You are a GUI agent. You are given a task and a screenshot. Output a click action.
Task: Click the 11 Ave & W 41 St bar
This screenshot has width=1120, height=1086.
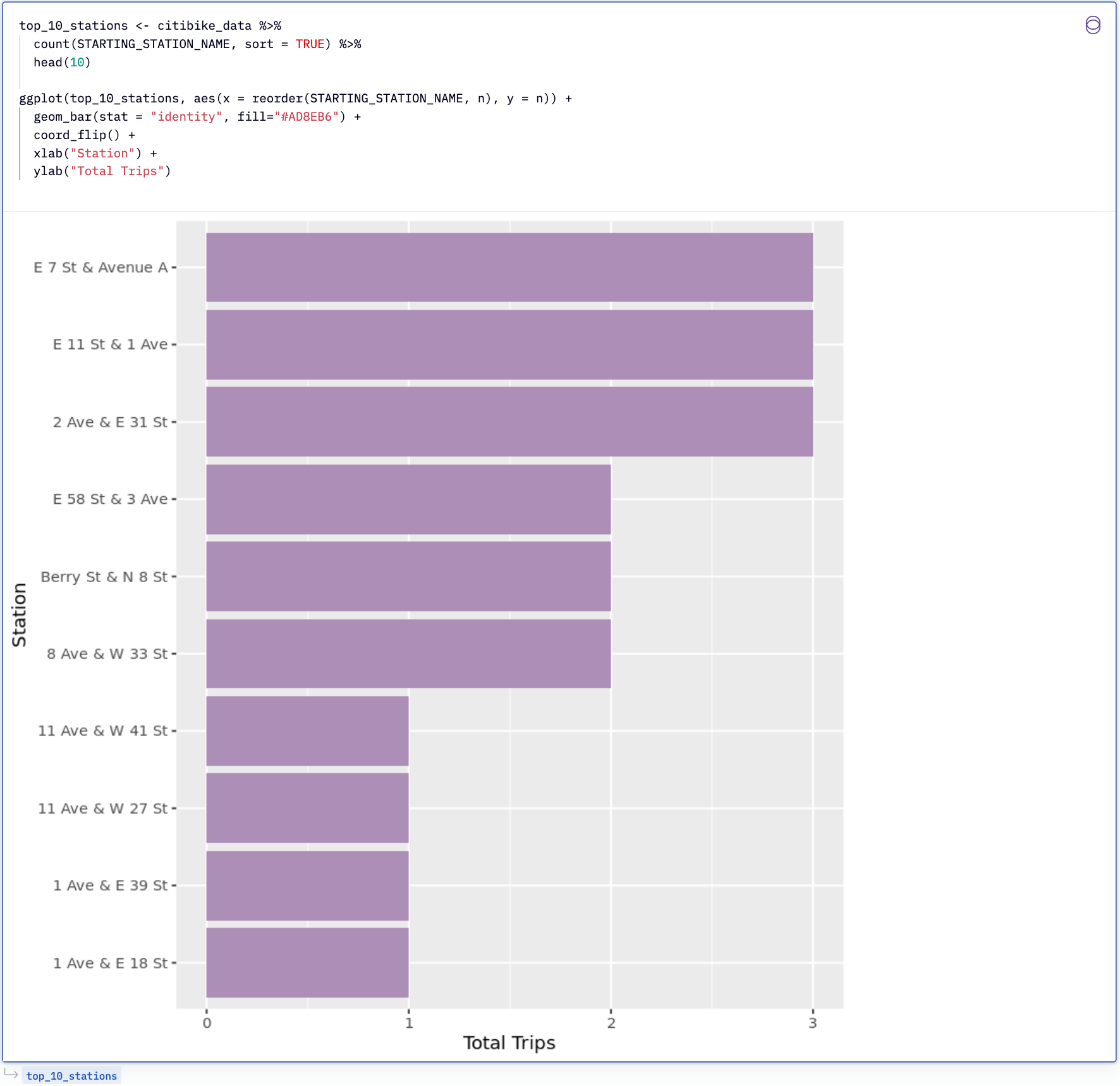[307, 731]
